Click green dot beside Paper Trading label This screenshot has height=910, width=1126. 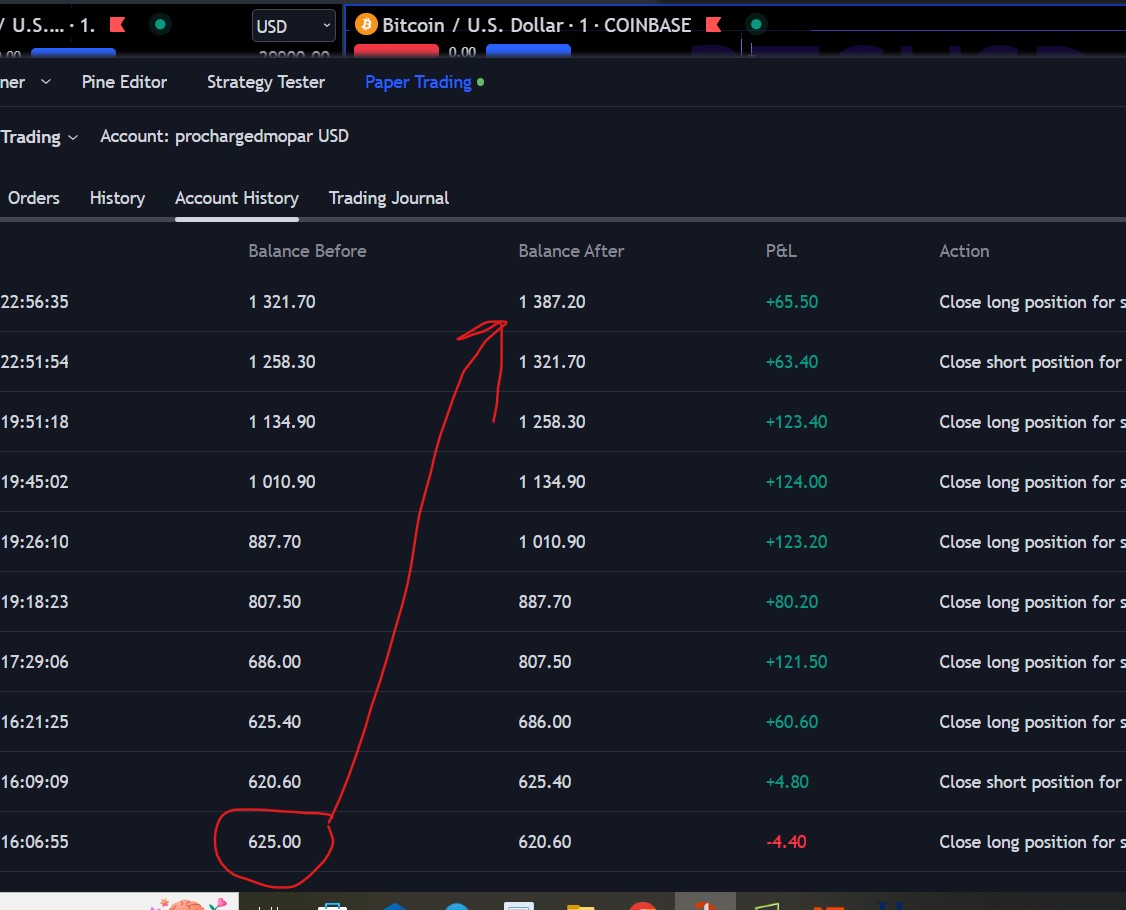(480, 82)
